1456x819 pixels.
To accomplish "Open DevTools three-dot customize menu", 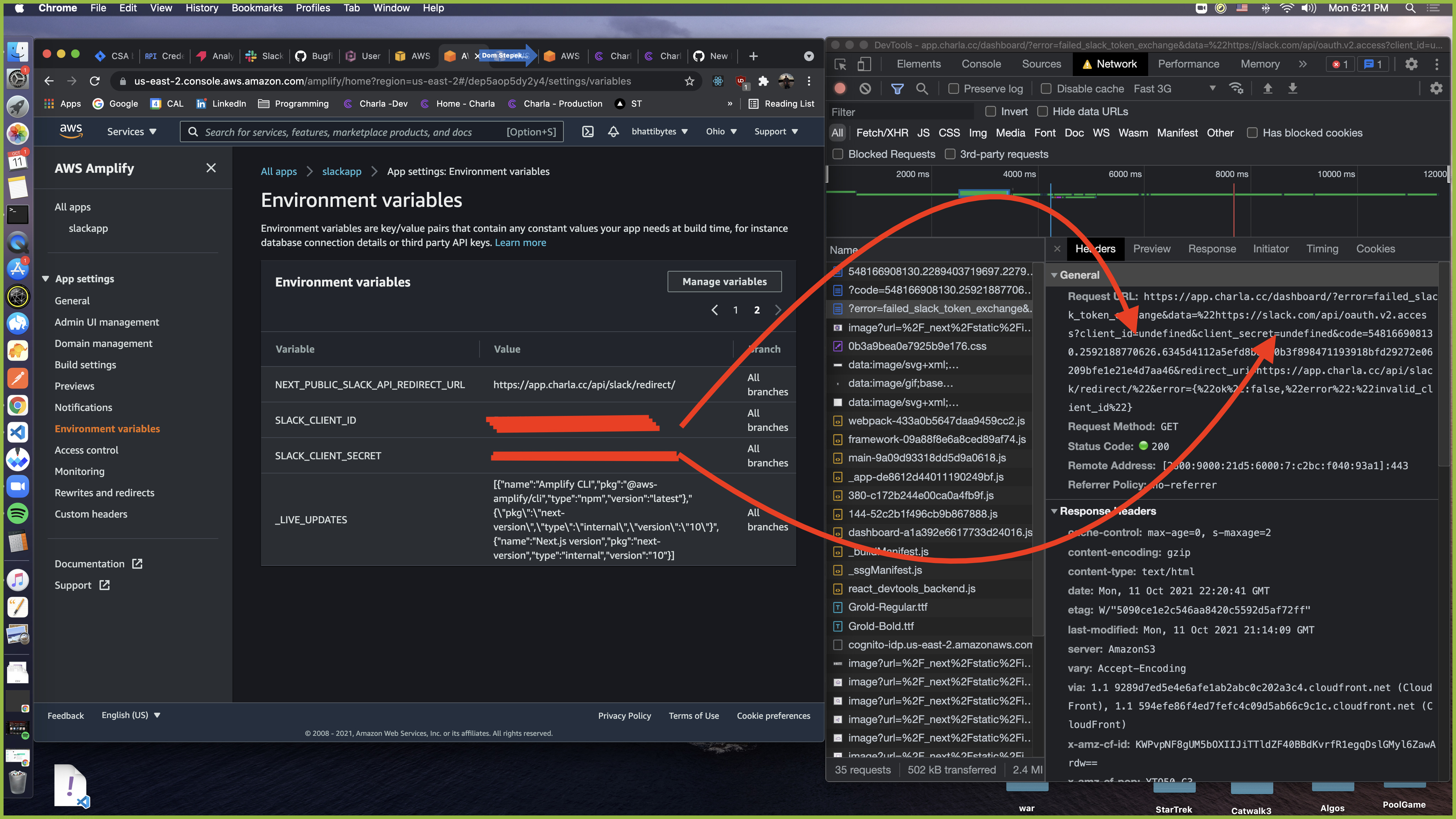I will [x=1437, y=64].
